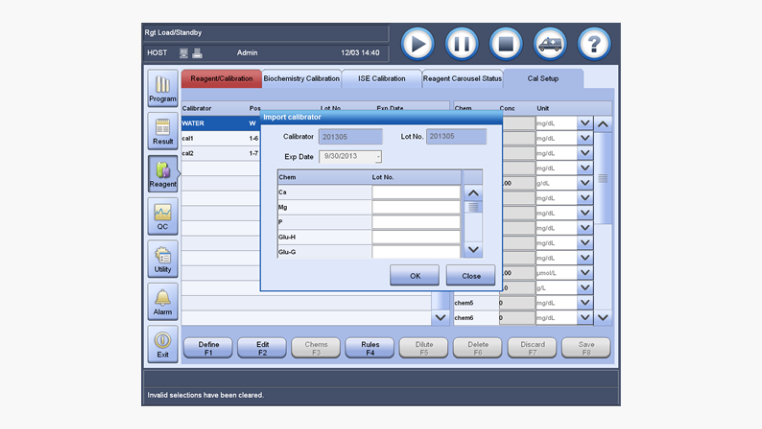Click the Define F1 button
The width and height of the screenshot is (762, 429).
tap(208, 348)
